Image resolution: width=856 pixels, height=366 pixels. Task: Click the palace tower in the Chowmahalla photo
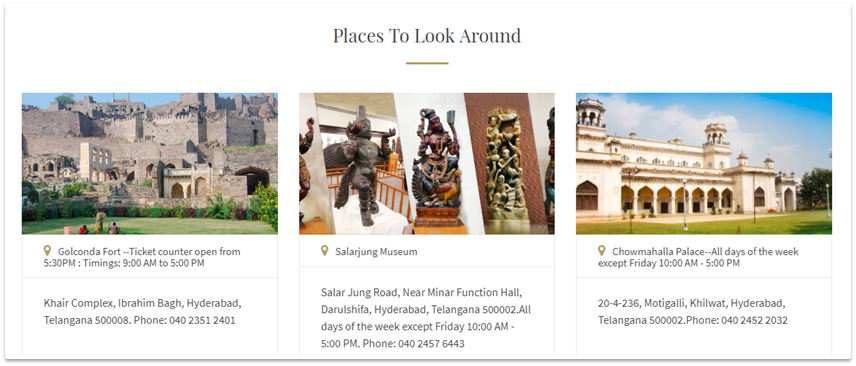tap(715, 145)
